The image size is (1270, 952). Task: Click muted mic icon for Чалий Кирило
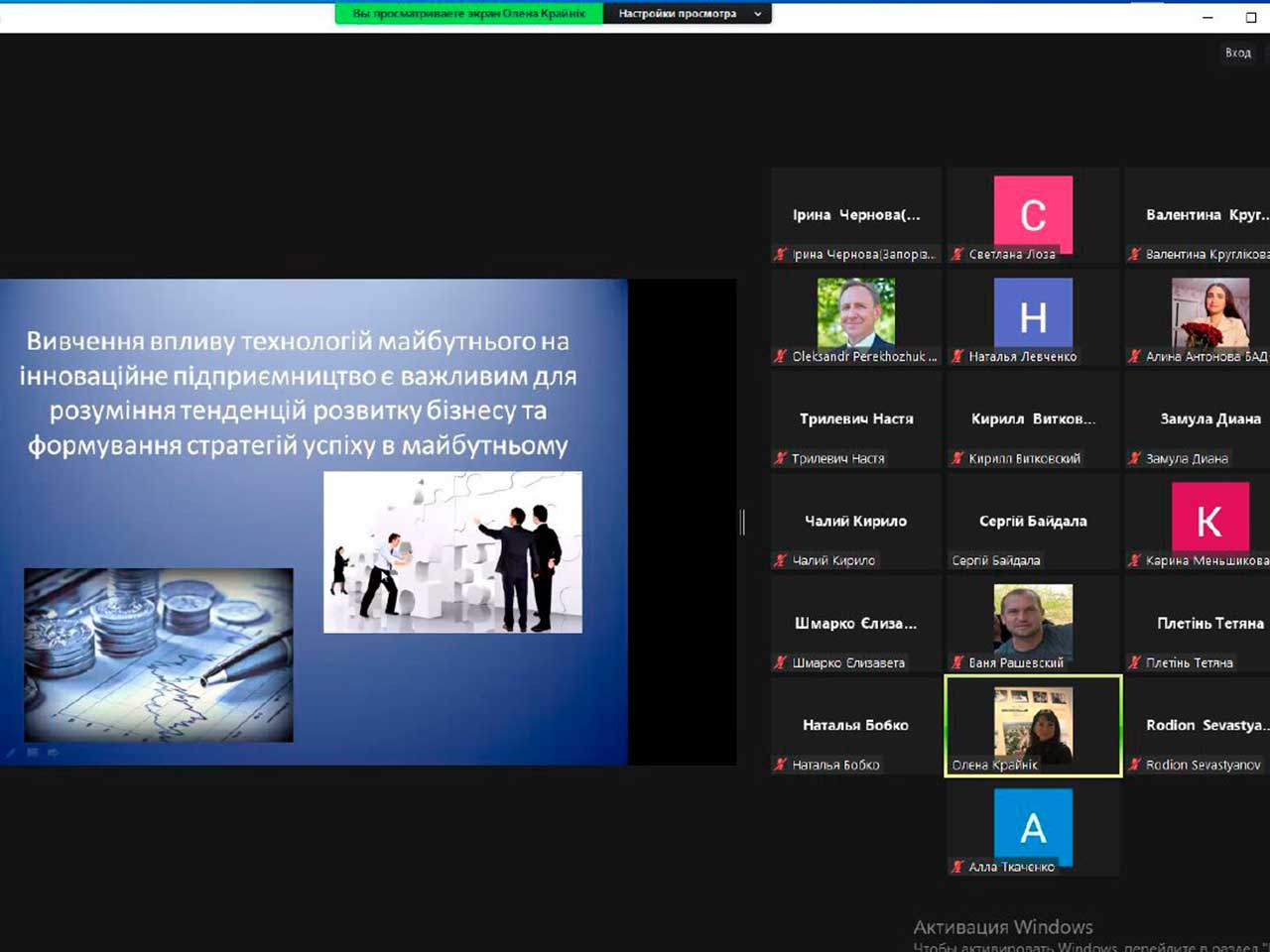[x=781, y=561]
